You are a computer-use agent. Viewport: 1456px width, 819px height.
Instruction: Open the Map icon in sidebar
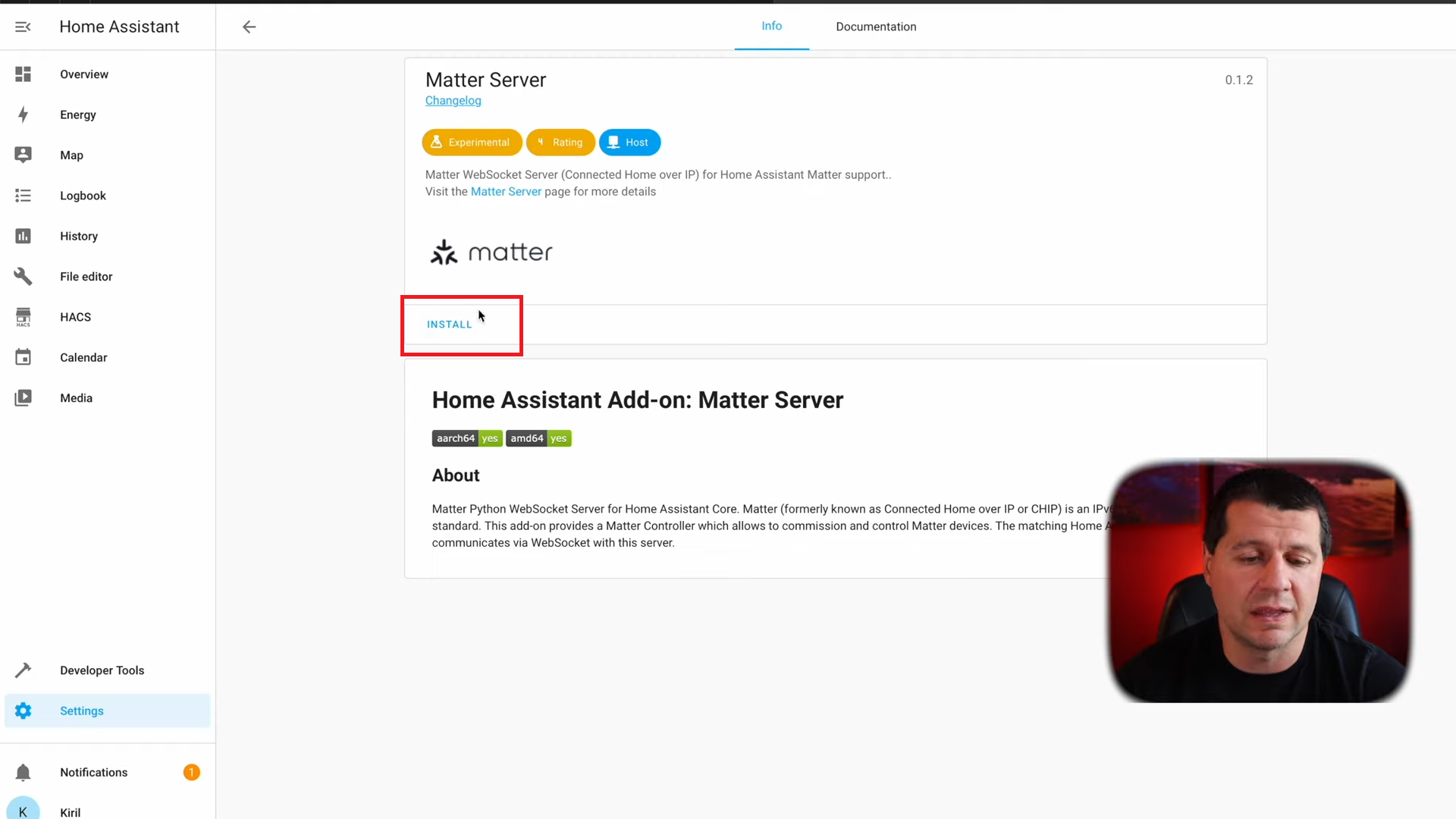[24, 155]
